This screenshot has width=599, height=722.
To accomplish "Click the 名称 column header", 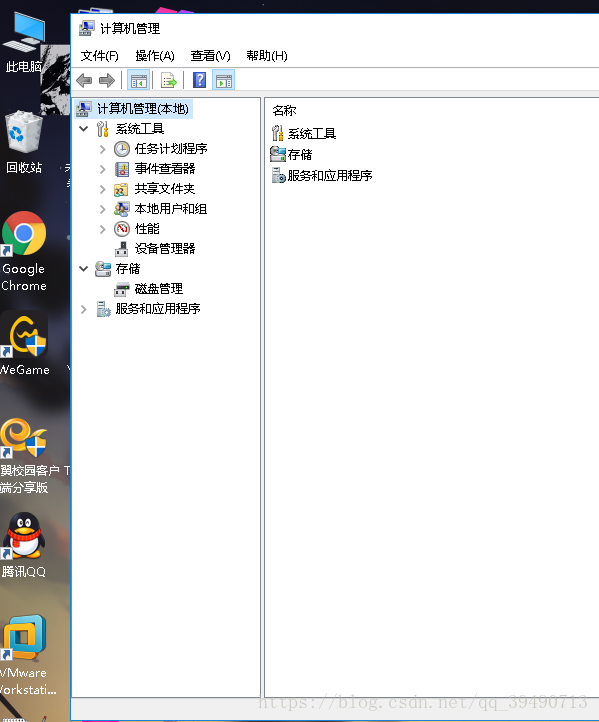I will click(x=284, y=111).
